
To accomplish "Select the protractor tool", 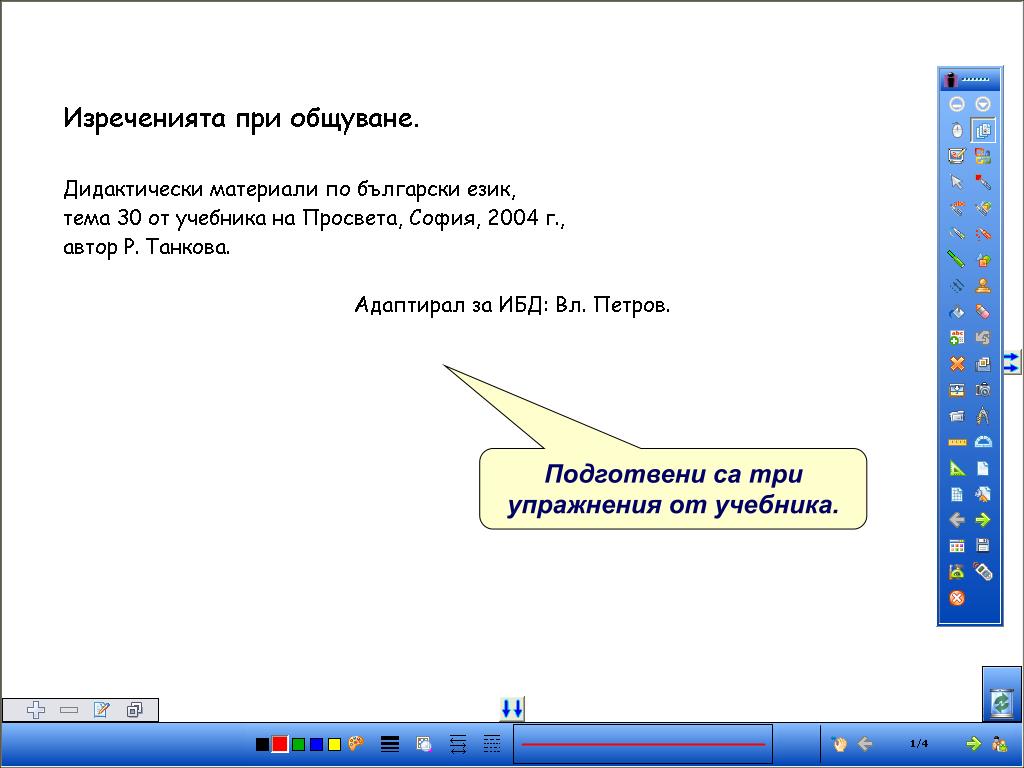I will click(x=983, y=442).
